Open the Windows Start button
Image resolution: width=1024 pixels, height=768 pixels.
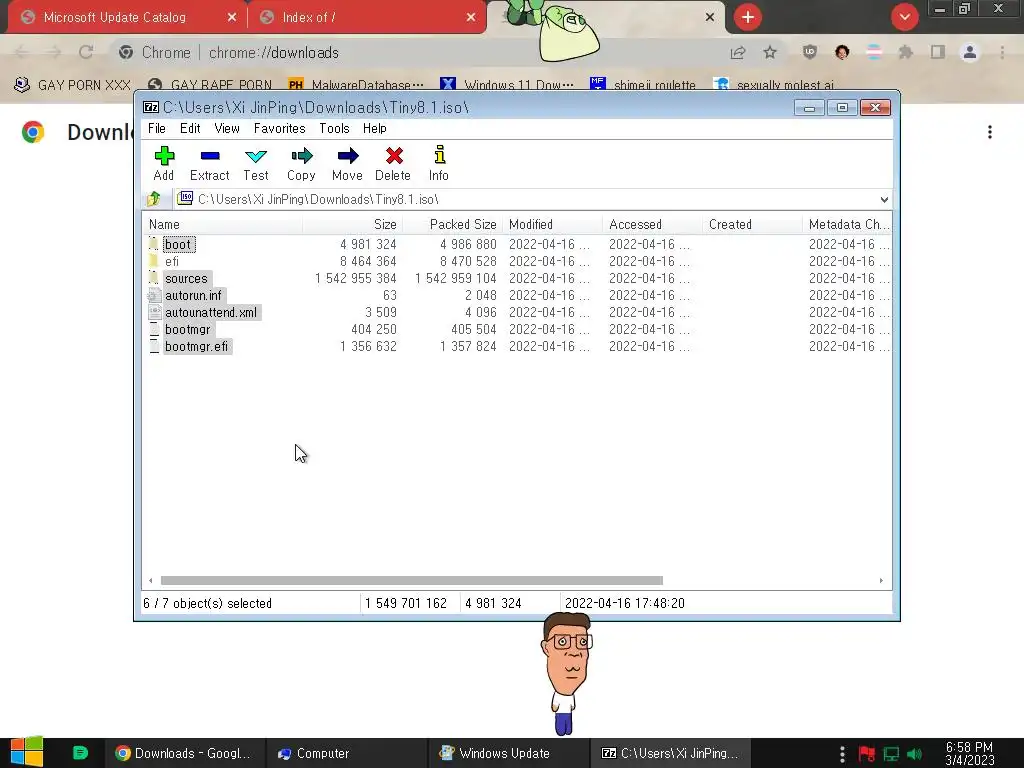tap(26, 752)
